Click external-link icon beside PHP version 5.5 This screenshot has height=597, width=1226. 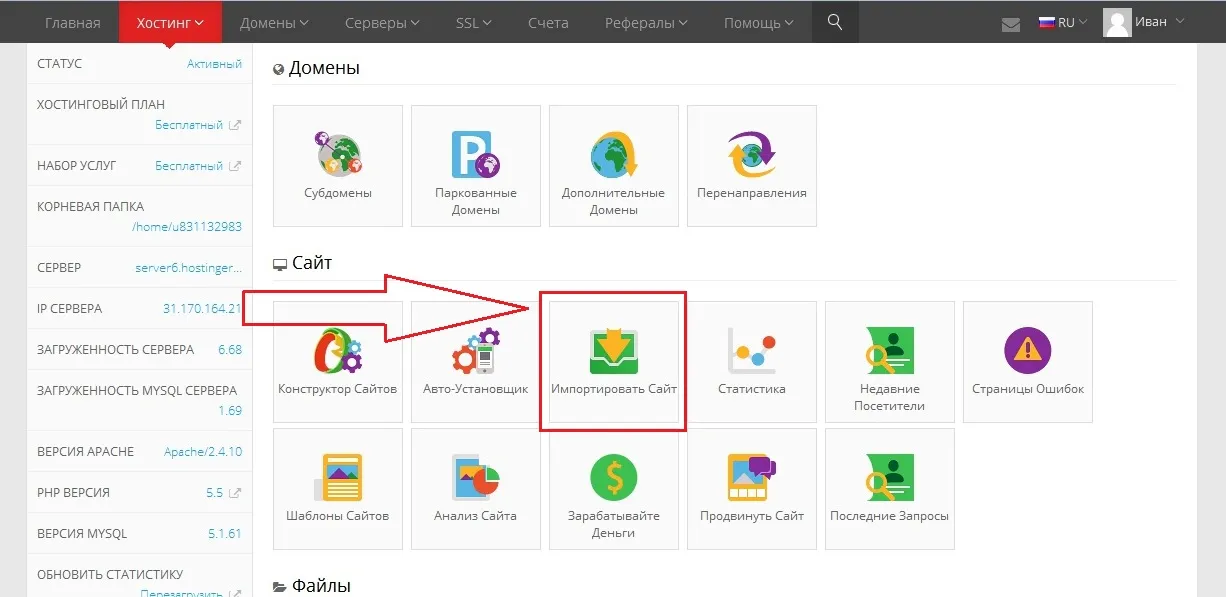[x=235, y=493]
